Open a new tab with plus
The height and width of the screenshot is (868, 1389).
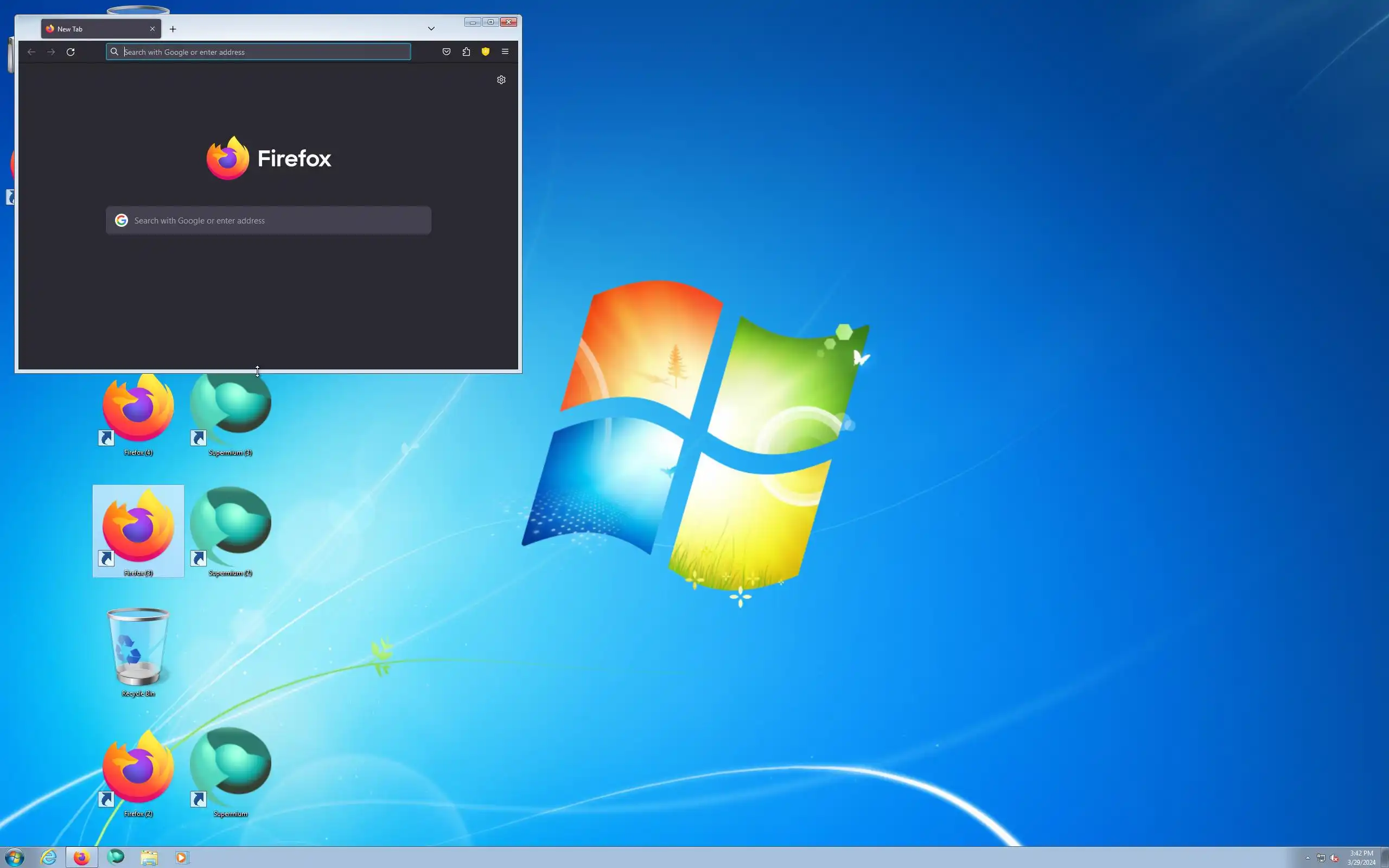[x=173, y=29]
